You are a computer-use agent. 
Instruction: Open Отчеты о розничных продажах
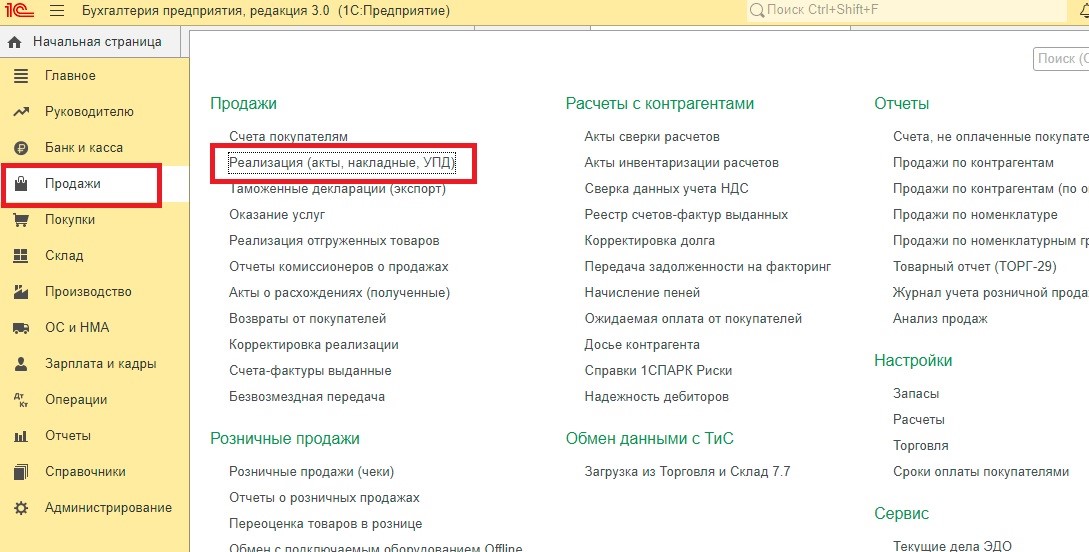click(x=324, y=498)
